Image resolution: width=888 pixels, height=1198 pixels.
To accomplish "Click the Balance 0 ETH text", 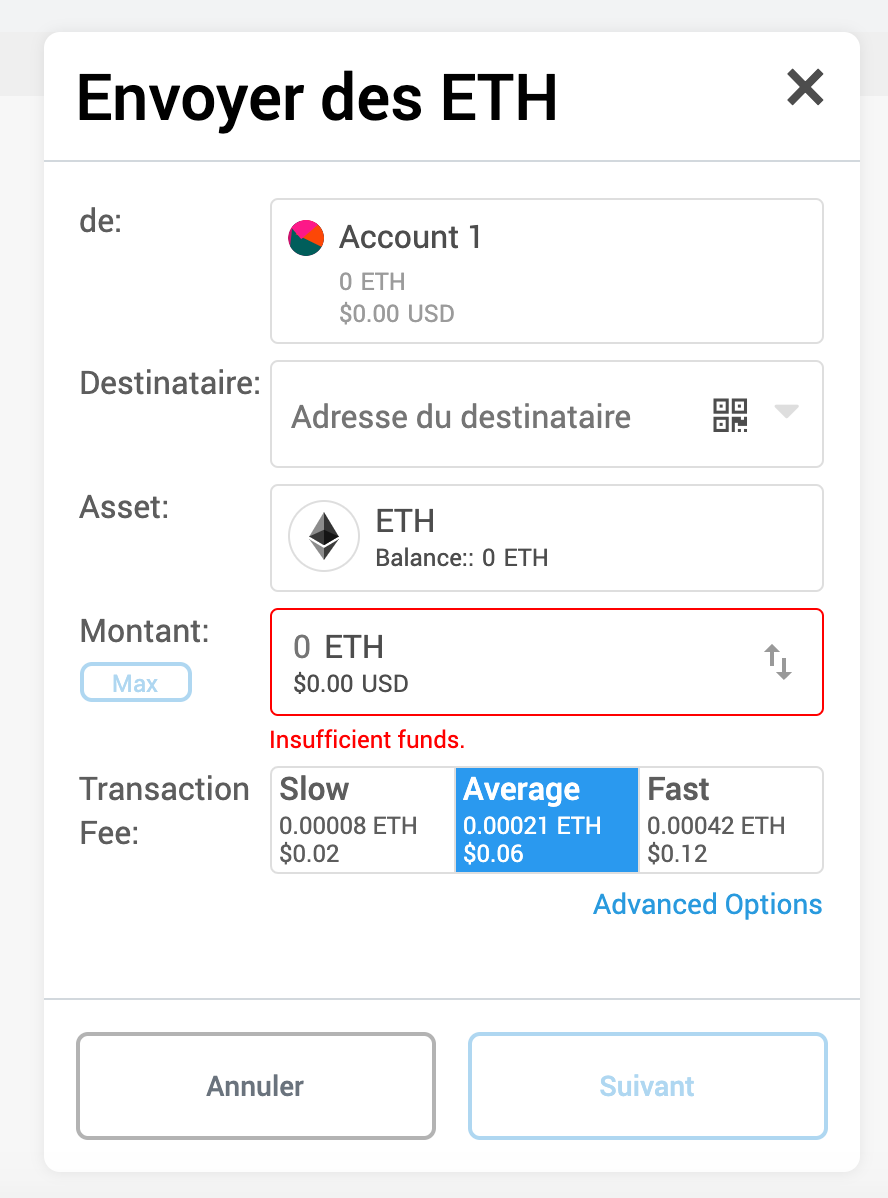I will (462, 558).
